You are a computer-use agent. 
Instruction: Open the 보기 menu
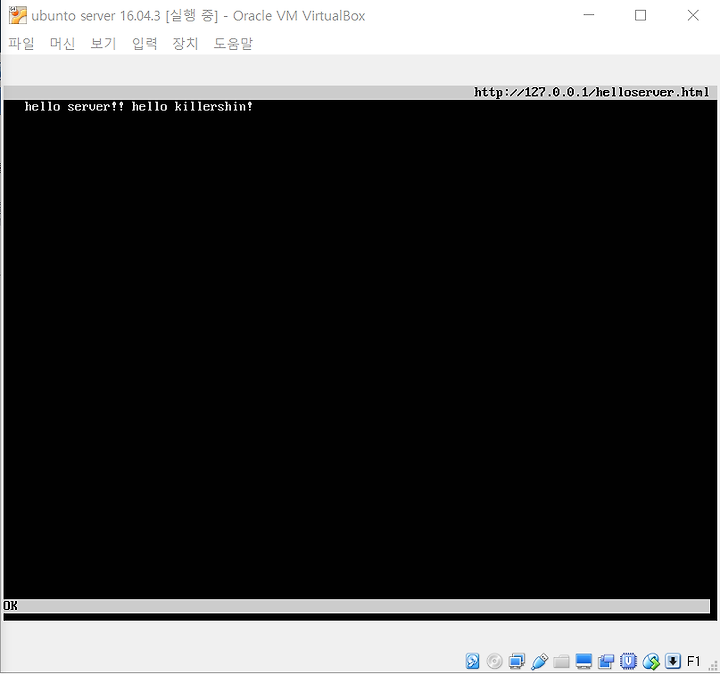pyautogui.click(x=103, y=43)
